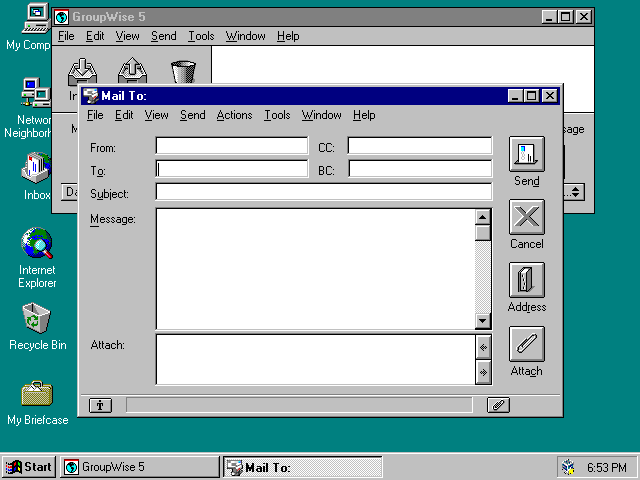
Task: Select the Network Neighborhood desktop icon
Action: point(36,93)
